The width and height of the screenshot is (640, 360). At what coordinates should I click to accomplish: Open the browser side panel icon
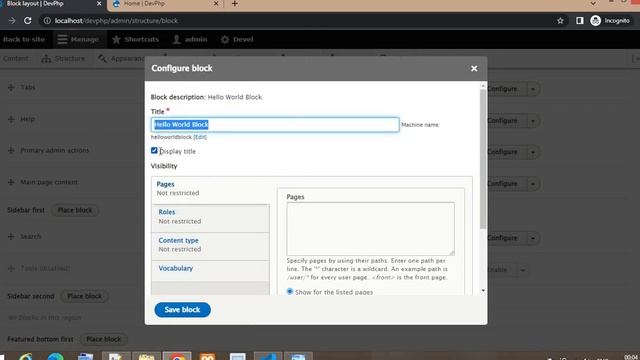(x=580, y=20)
